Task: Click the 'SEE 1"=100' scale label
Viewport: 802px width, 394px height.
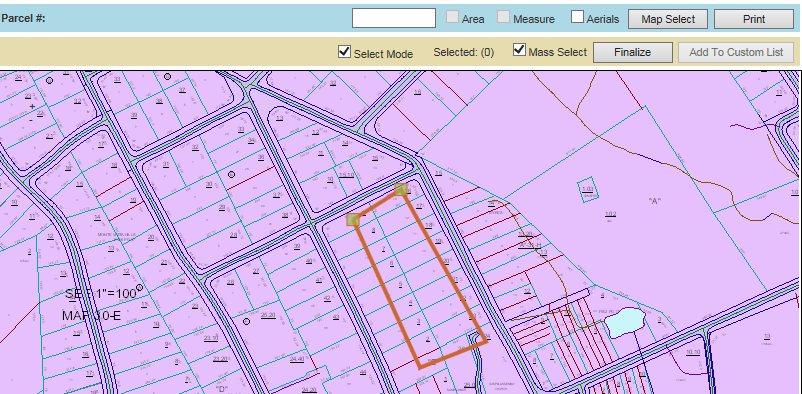Action: (101, 294)
